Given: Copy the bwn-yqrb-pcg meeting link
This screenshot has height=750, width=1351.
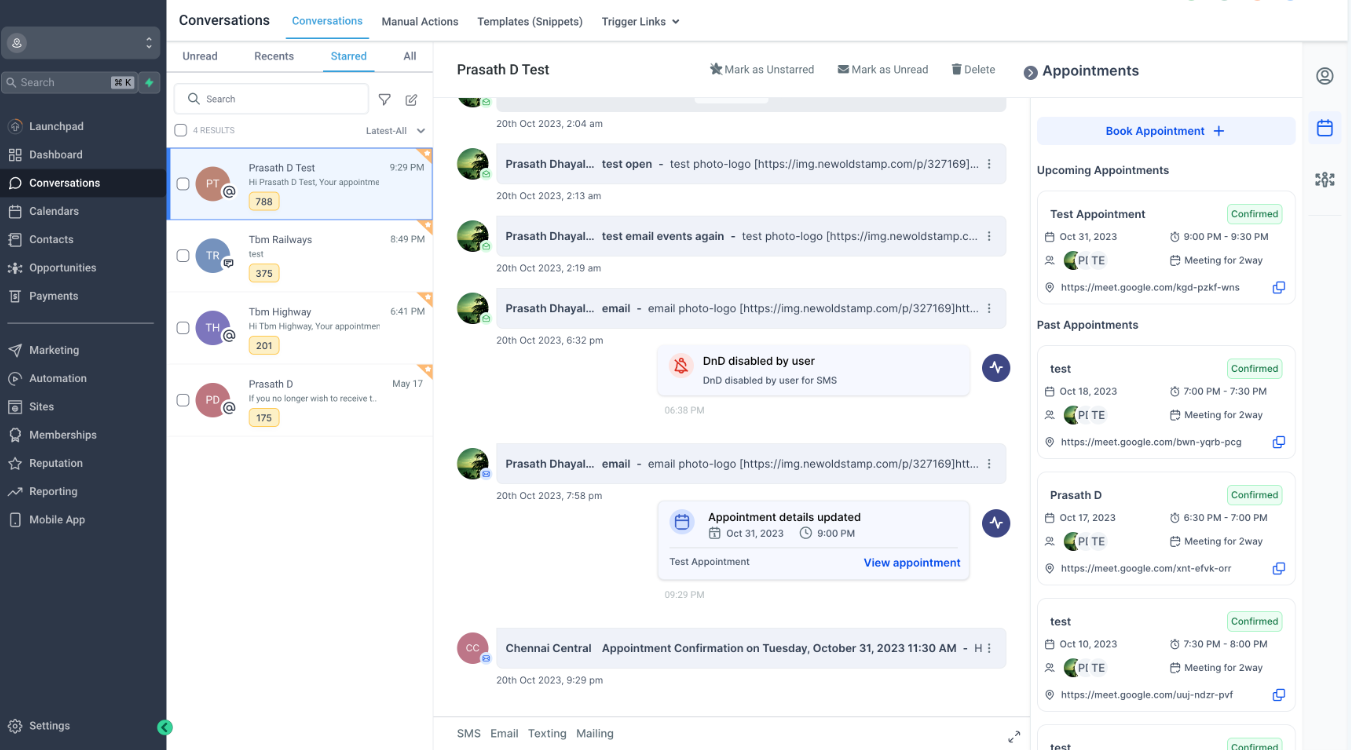Looking at the screenshot, I should pyautogui.click(x=1278, y=442).
